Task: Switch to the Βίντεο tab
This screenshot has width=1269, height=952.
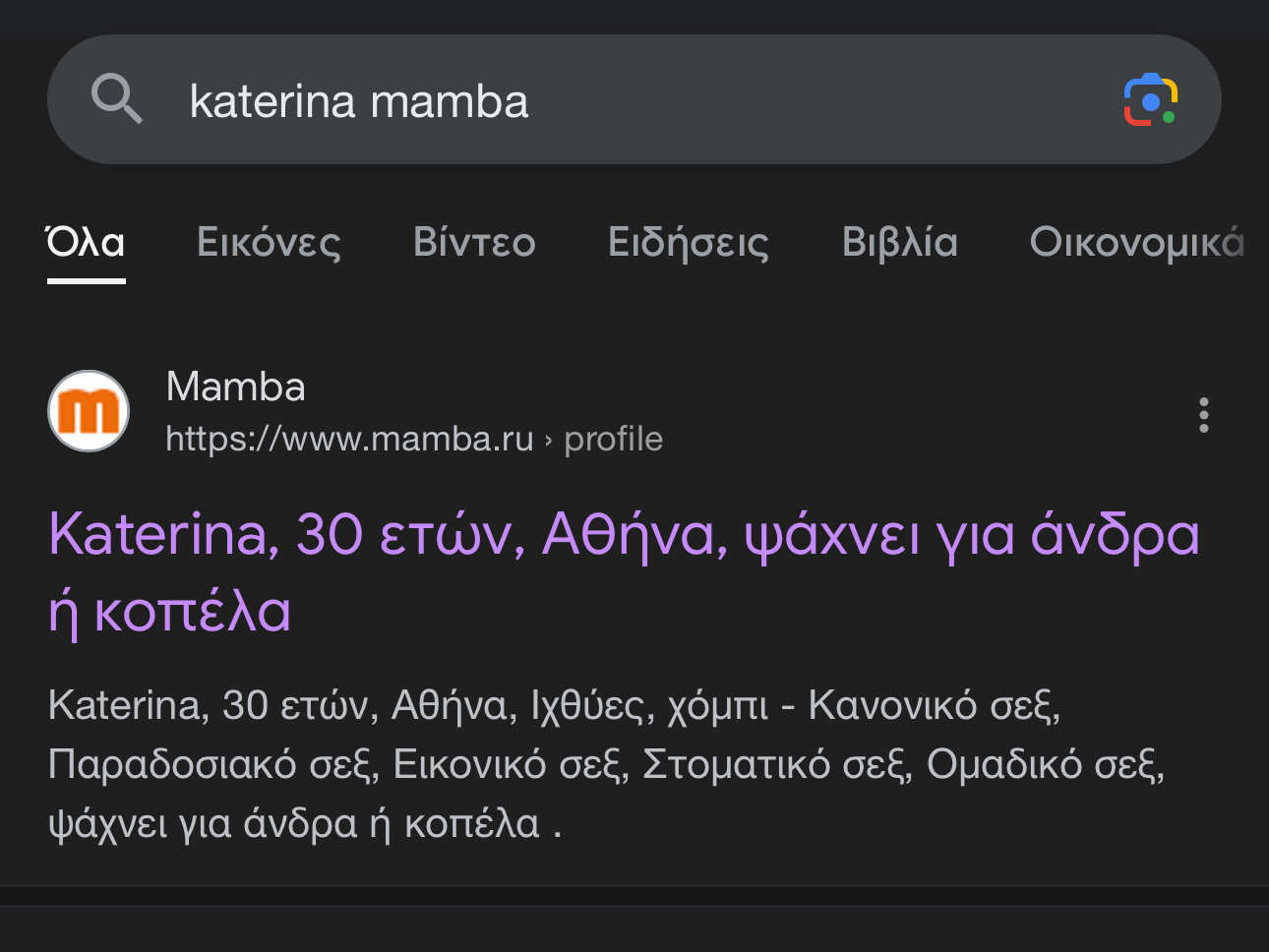Action: (474, 242)
